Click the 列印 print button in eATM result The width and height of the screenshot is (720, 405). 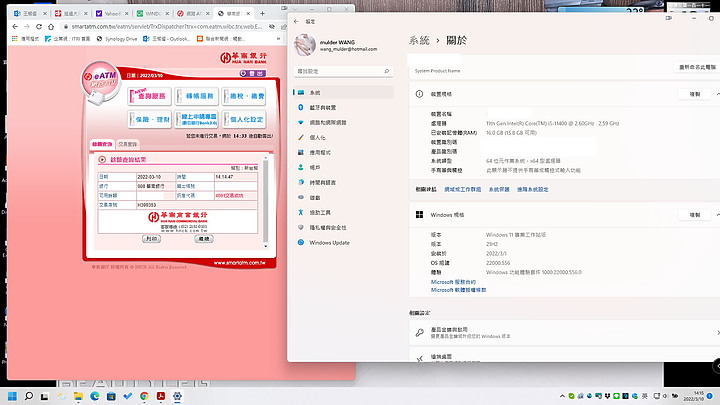pos(151,239)
